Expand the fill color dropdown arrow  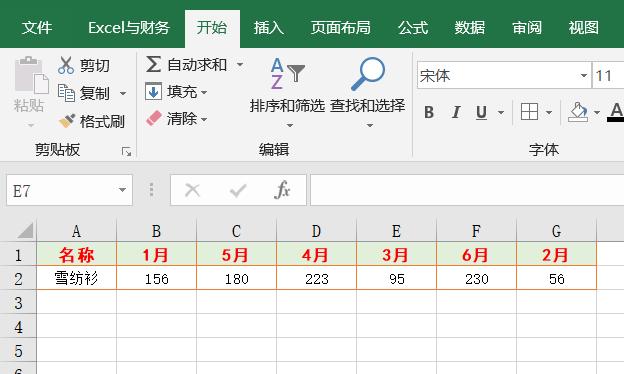(597, 113)
